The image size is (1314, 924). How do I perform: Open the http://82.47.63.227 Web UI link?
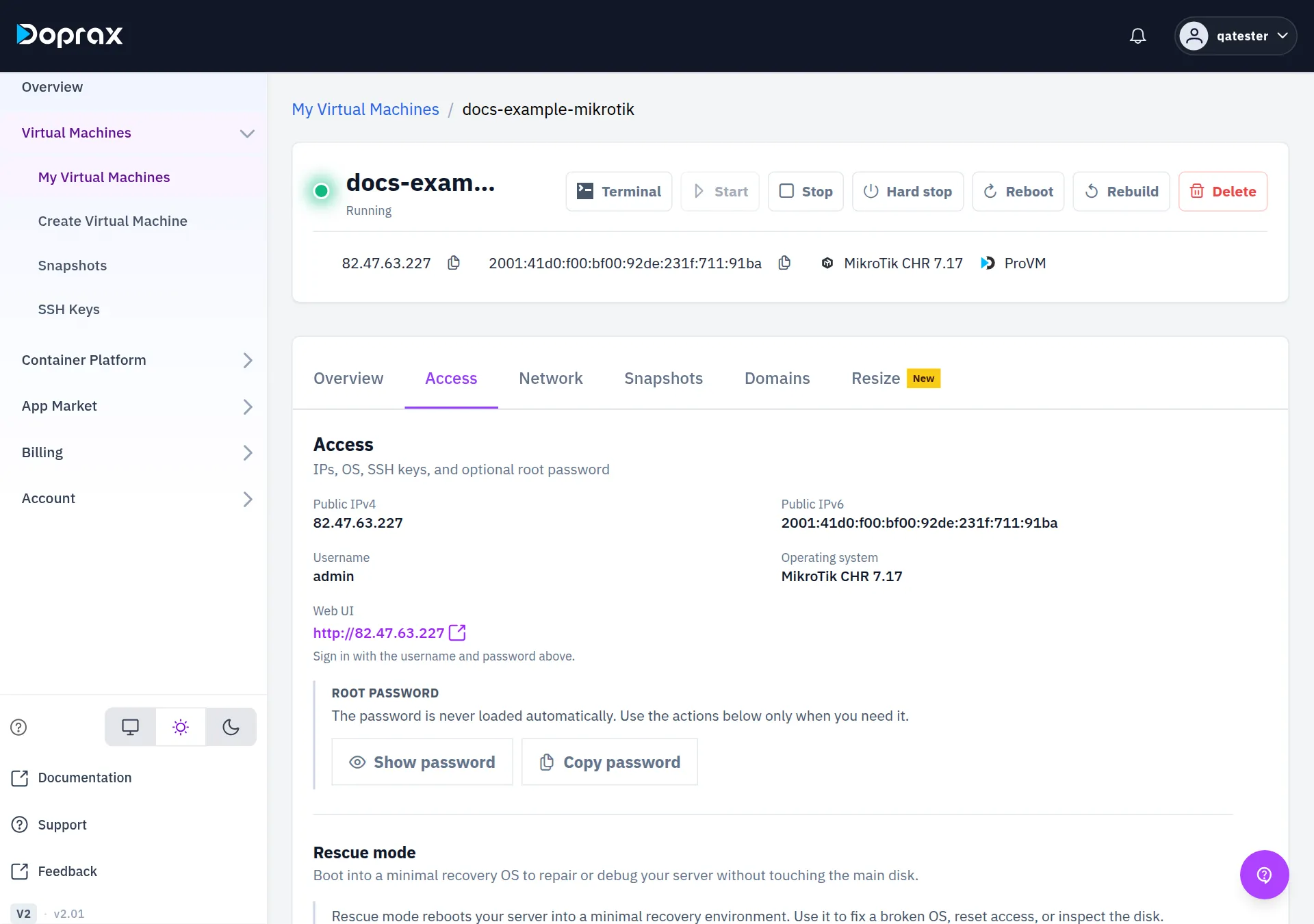click(x=378, y=633)
